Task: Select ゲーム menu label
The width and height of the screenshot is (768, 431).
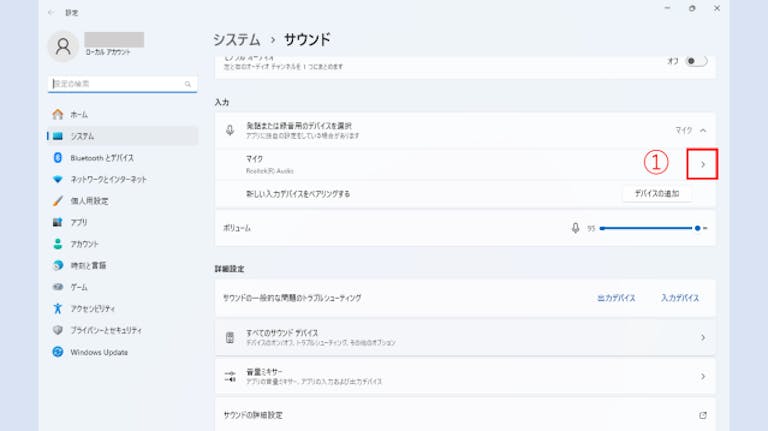Action: tap(78, 287)
